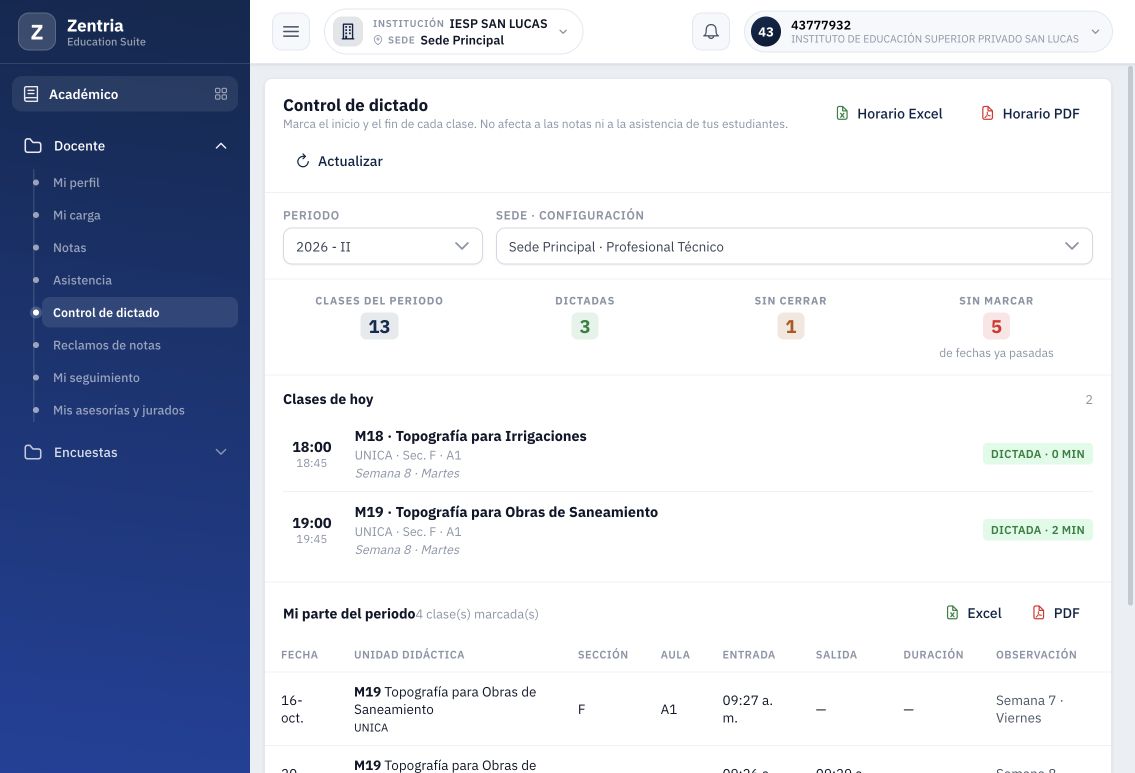Click the Semana 7 · Viernes observation
The width and height of the screenshot is (1135, 773).
click(1029, 709)
